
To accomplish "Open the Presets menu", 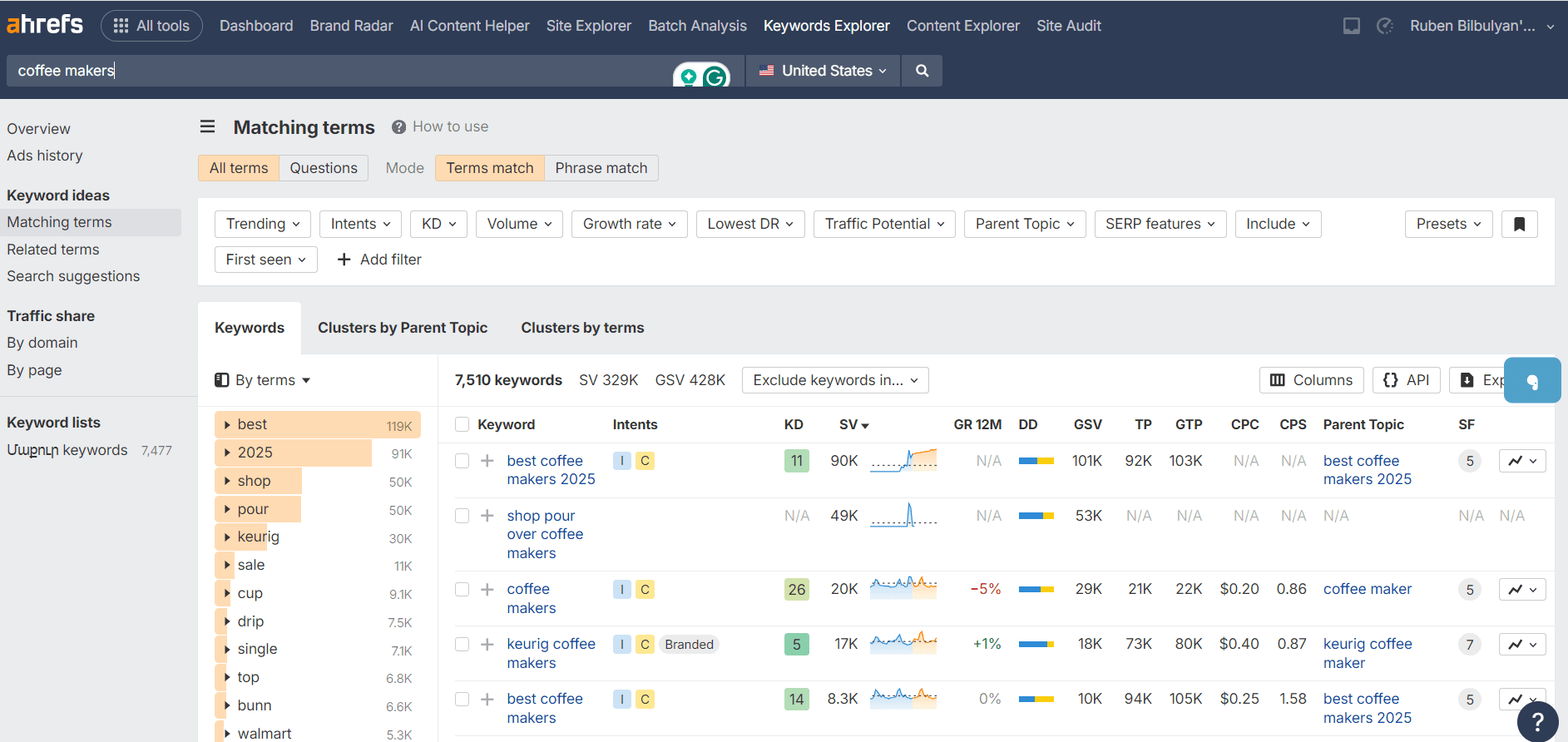I will point(1448,224).
